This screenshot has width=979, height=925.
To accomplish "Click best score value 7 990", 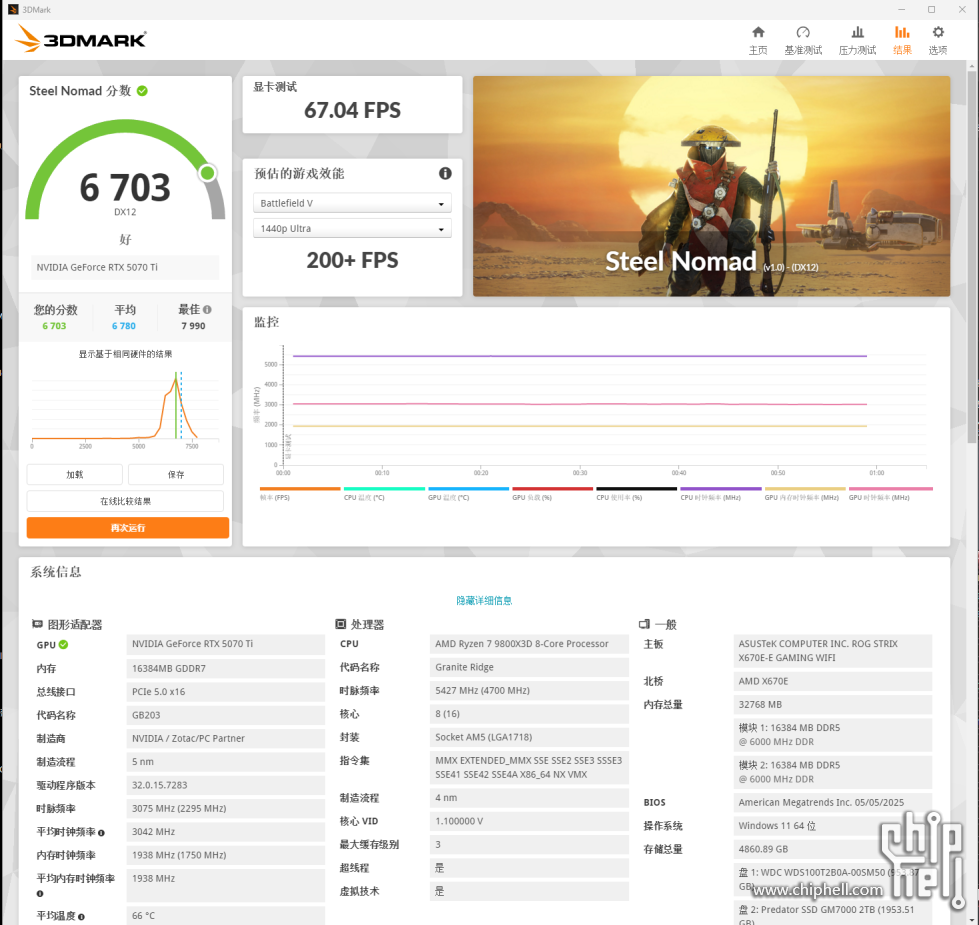I will pos(193,326).
